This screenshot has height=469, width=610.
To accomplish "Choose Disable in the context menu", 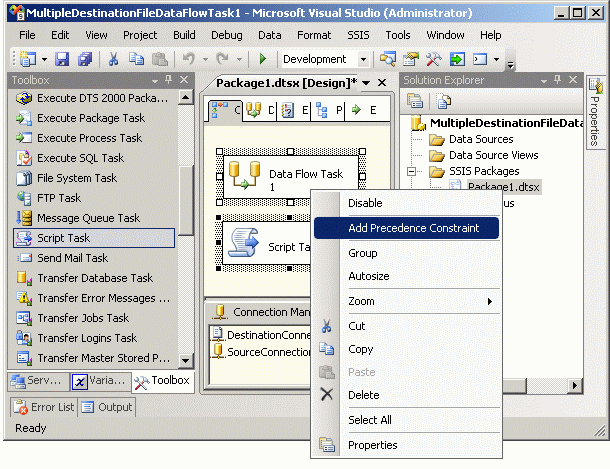I will pos(407,203).
